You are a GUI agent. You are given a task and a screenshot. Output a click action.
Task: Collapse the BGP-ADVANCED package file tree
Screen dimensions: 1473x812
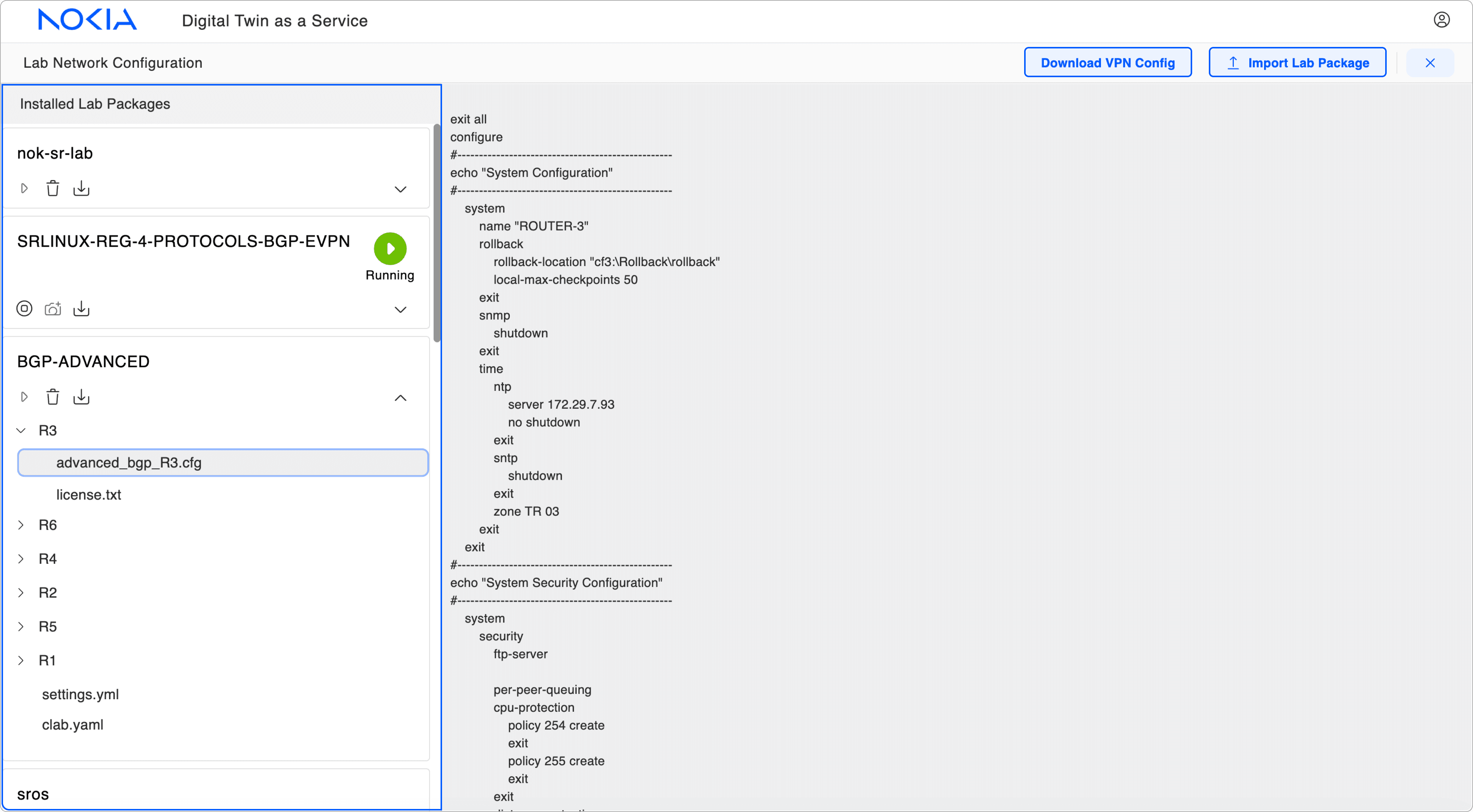400,398
